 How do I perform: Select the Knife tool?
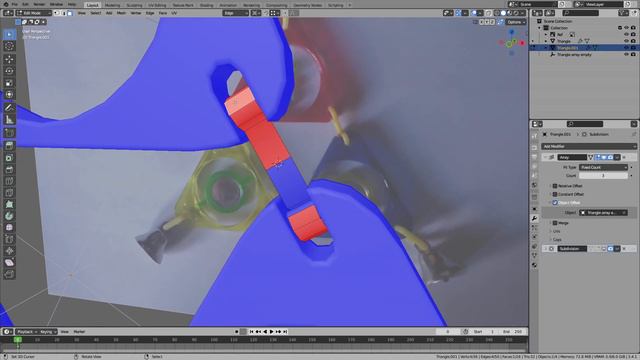point(9,193)
